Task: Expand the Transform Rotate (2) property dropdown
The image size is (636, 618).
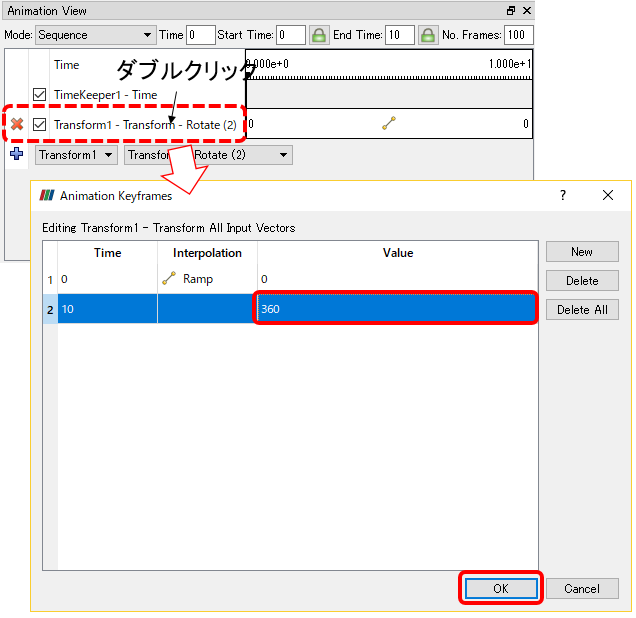Action: coord(208,155)
